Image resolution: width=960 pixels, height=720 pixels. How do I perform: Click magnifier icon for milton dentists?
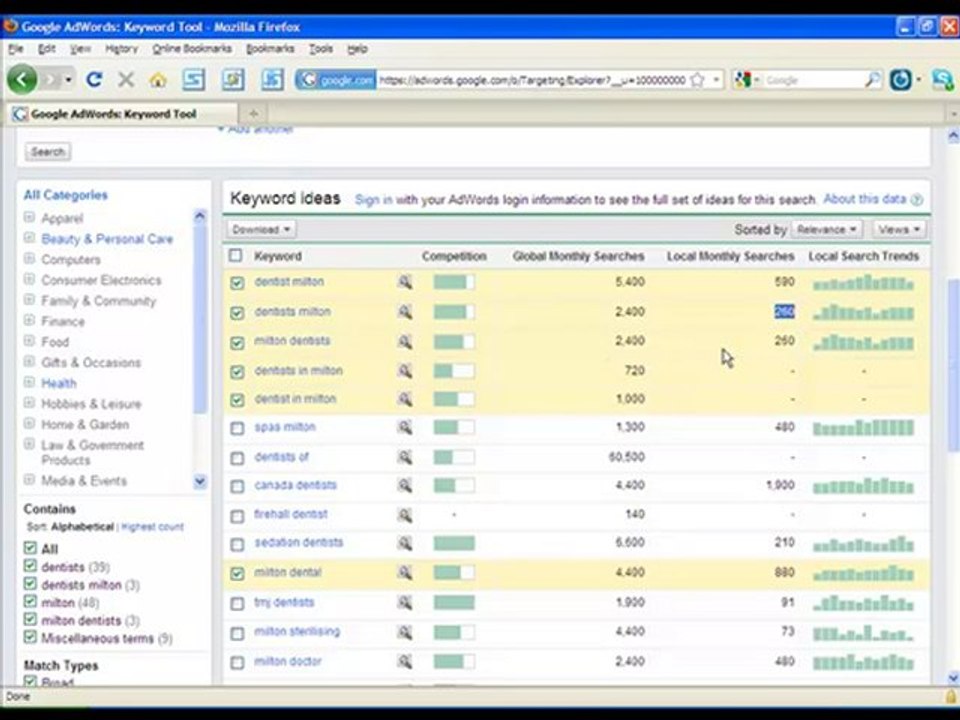point(405,342)
